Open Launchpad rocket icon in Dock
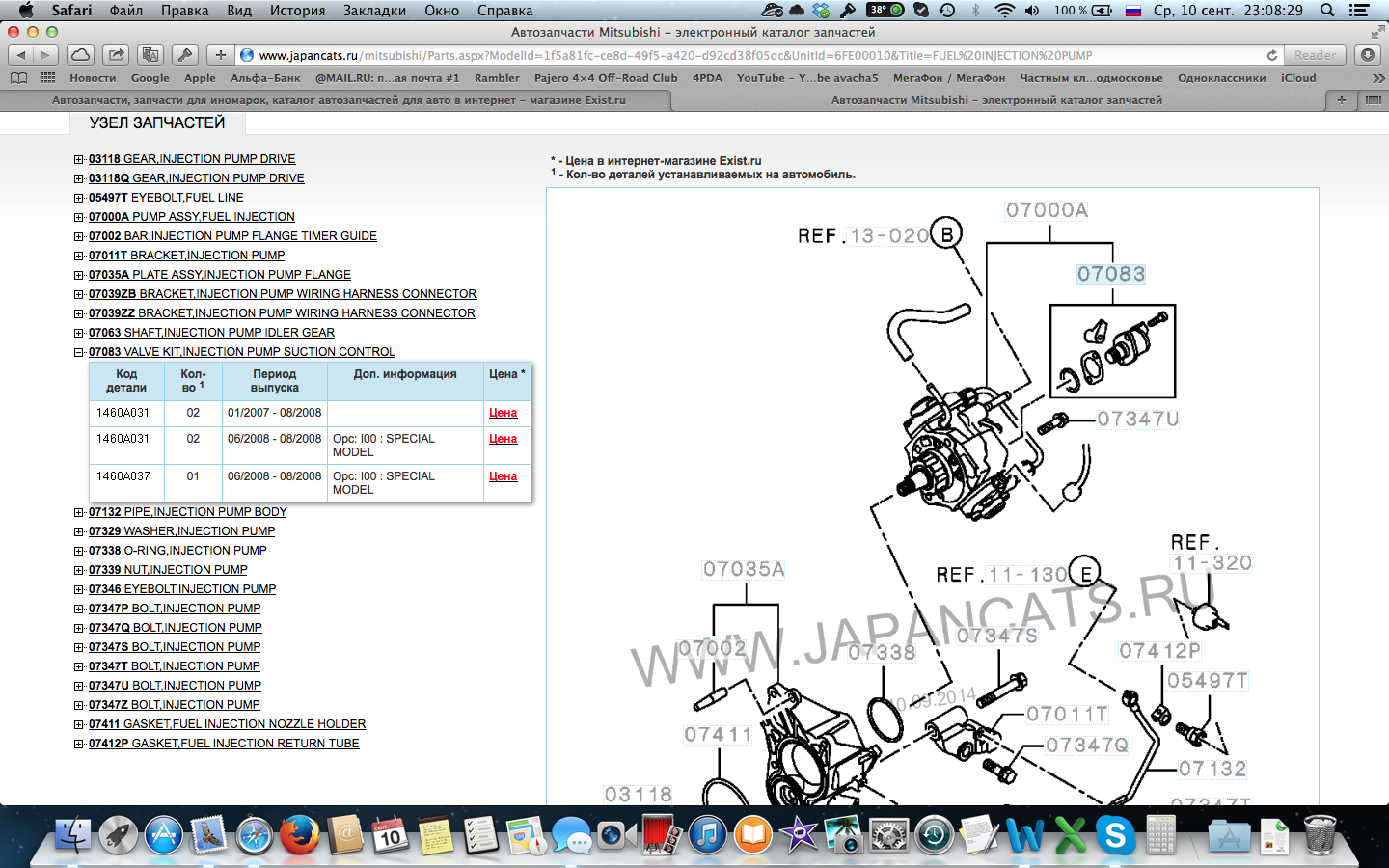 pos(119,835)
